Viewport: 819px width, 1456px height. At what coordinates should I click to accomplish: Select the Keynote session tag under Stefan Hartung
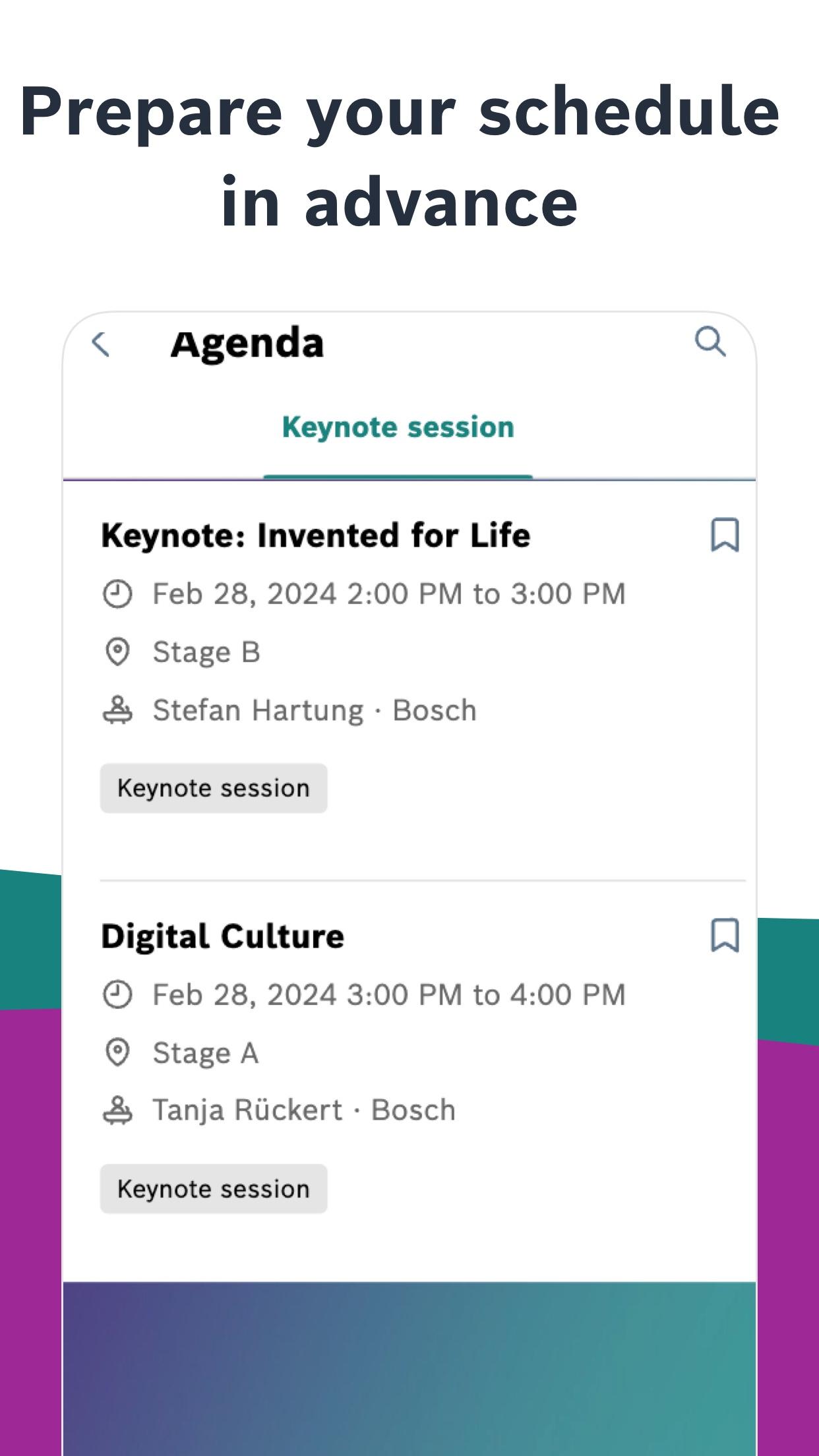pos(214,788)
